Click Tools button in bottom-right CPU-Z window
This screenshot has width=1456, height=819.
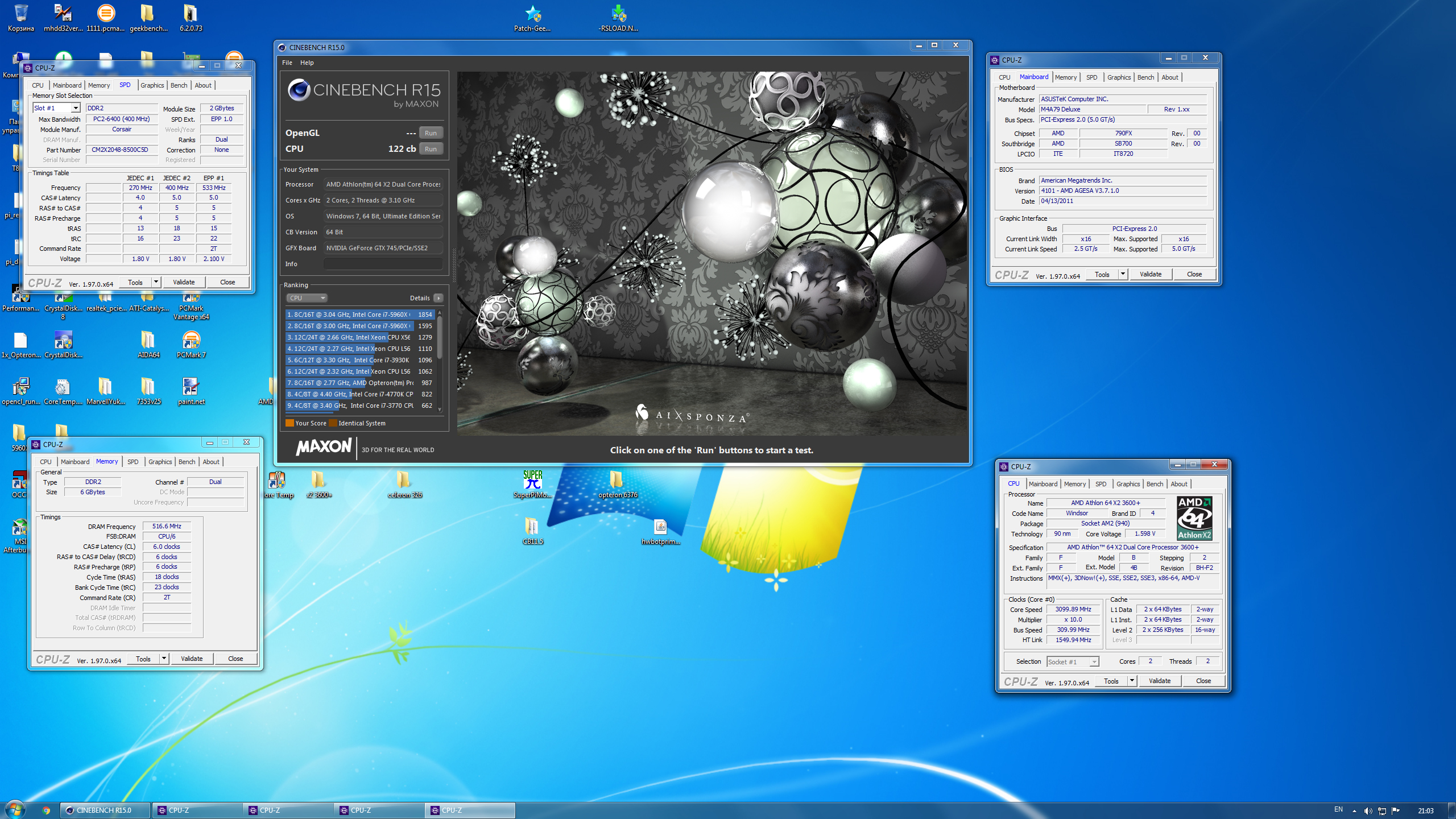(x=1111, y=681)
